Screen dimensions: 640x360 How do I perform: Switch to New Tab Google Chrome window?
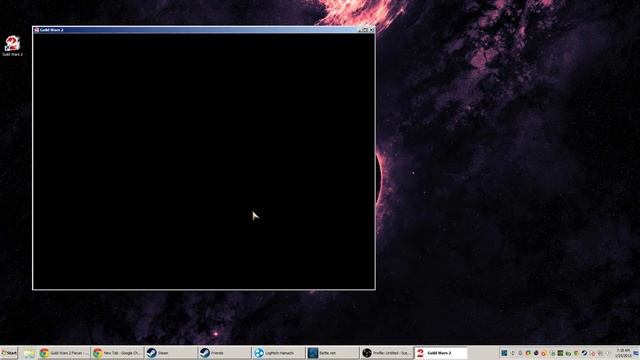[x=117, y=353]
